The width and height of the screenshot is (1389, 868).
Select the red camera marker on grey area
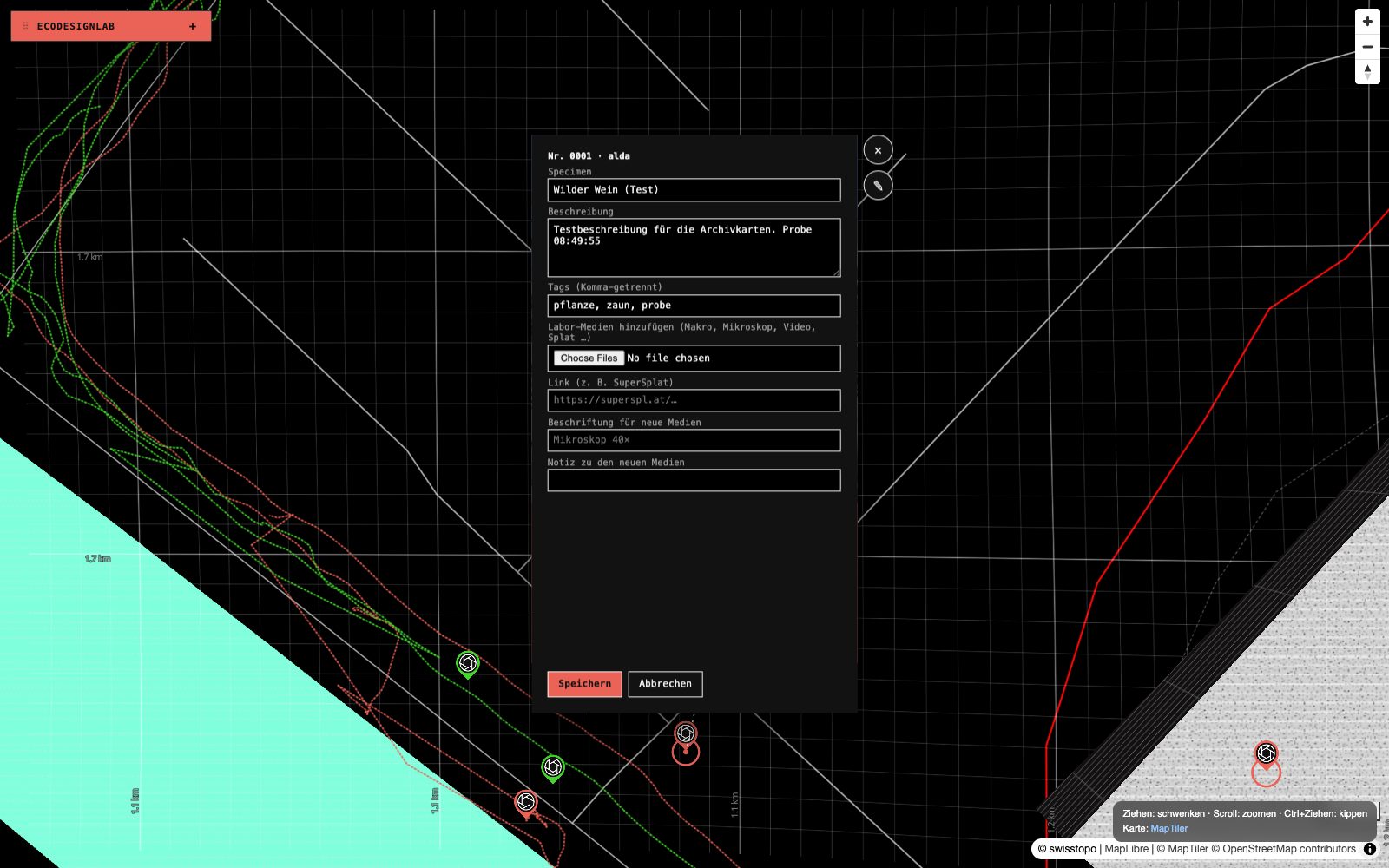(x=1266, y=753)
